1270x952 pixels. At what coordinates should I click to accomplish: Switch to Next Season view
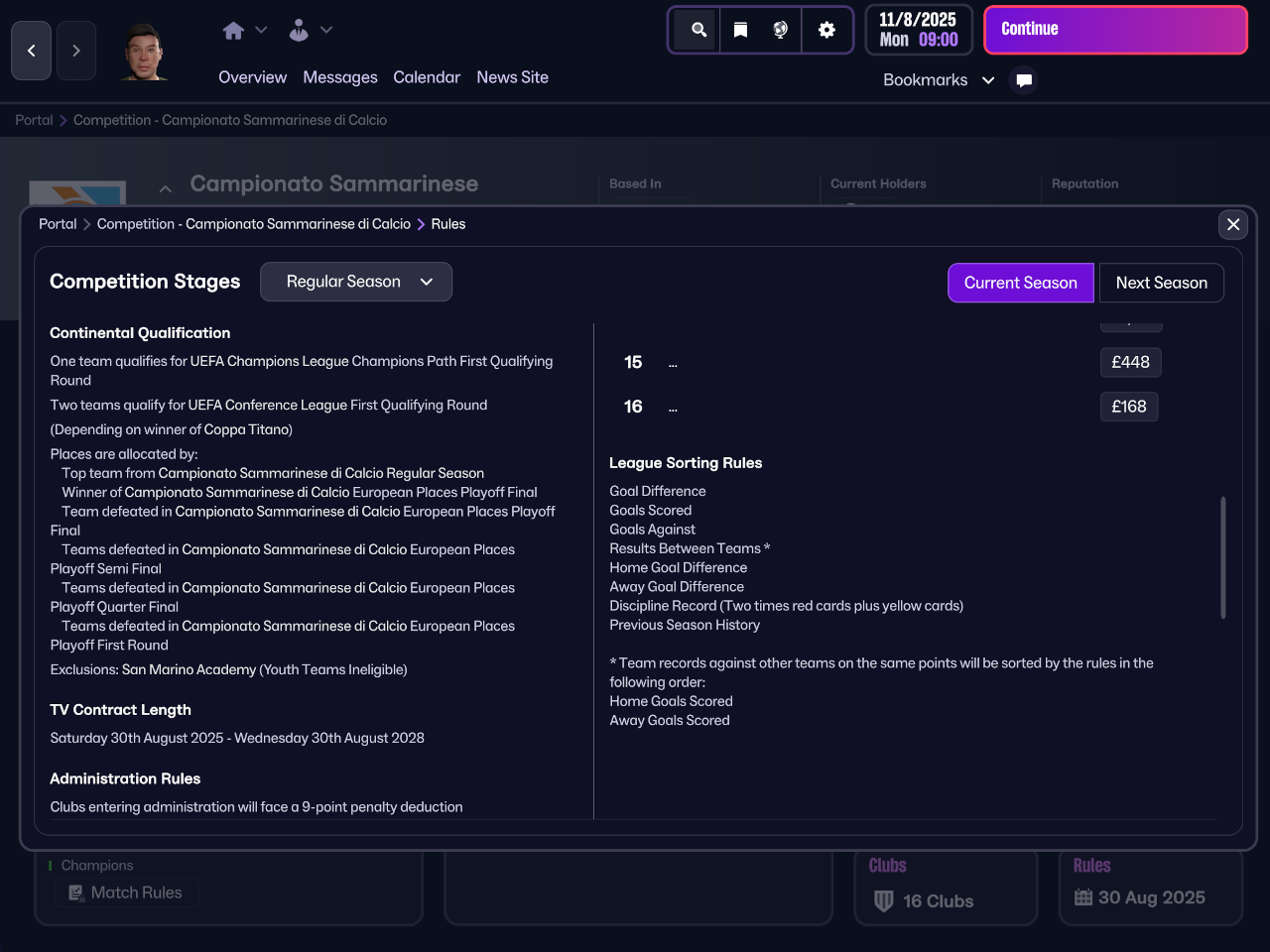click(1161, 283)
